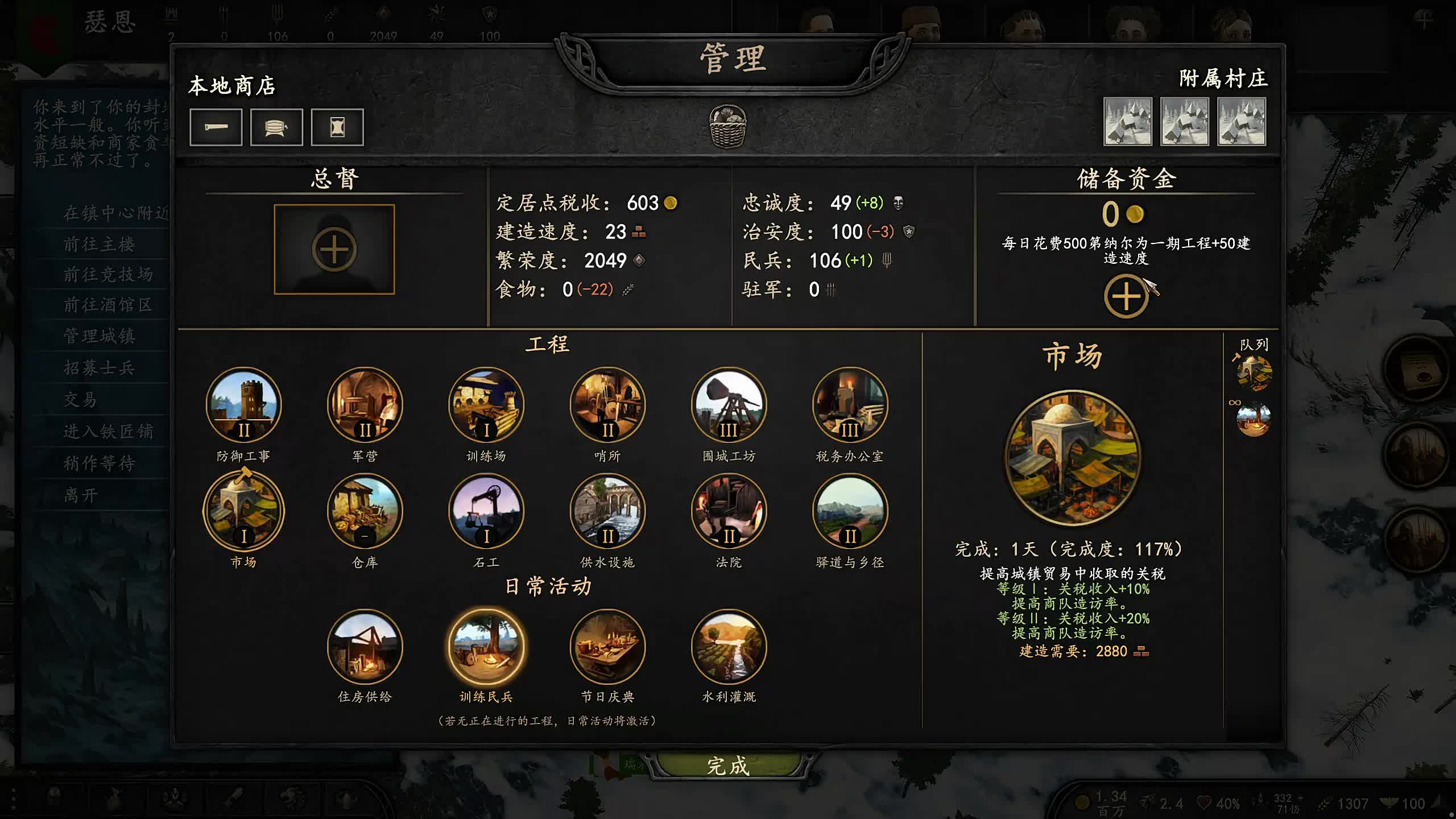
Task: Select the 防御工事 fortification project icon
Action: coord(243,405)
